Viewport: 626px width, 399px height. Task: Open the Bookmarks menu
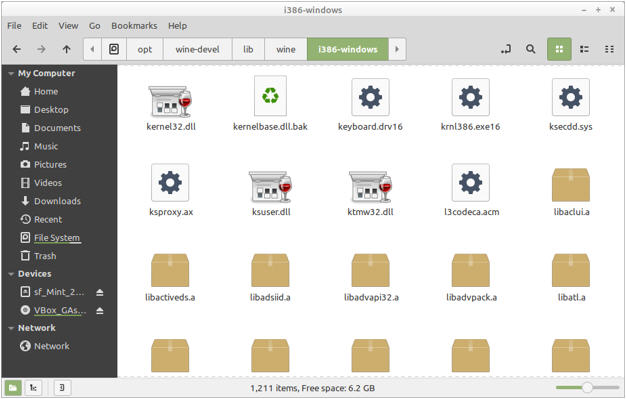click(134, 26)
